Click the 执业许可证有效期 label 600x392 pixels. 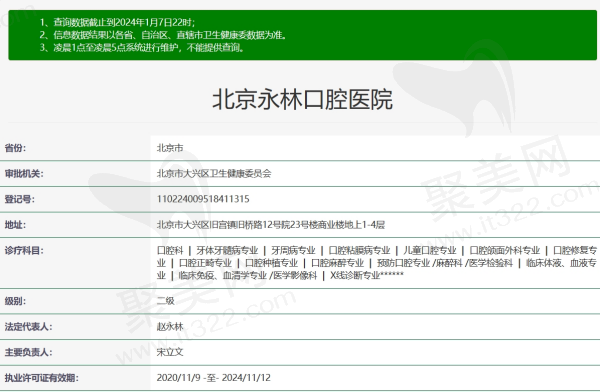pyautogui.click(x=41, y=378)
